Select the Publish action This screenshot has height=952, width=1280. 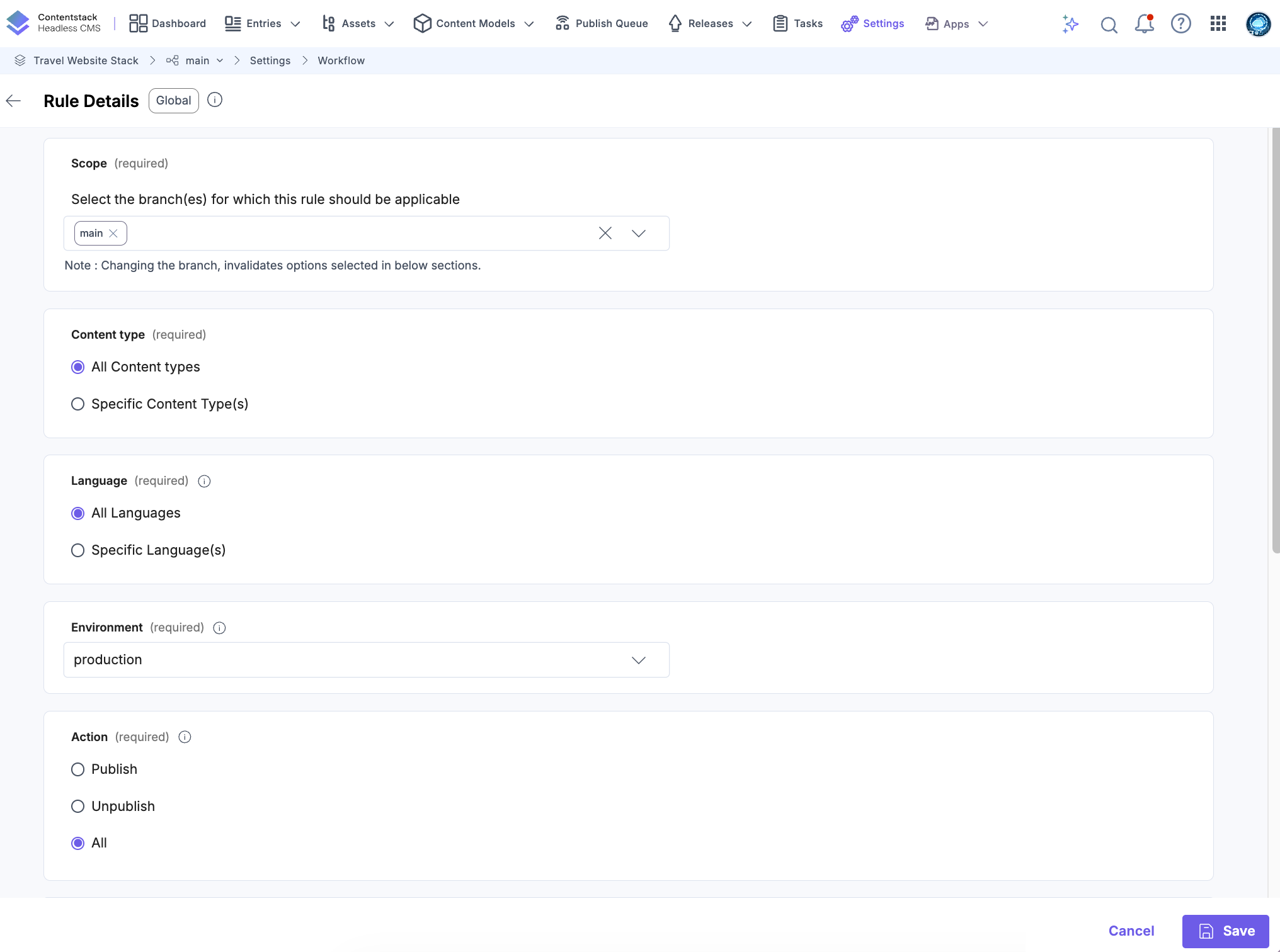pos(77,769)
